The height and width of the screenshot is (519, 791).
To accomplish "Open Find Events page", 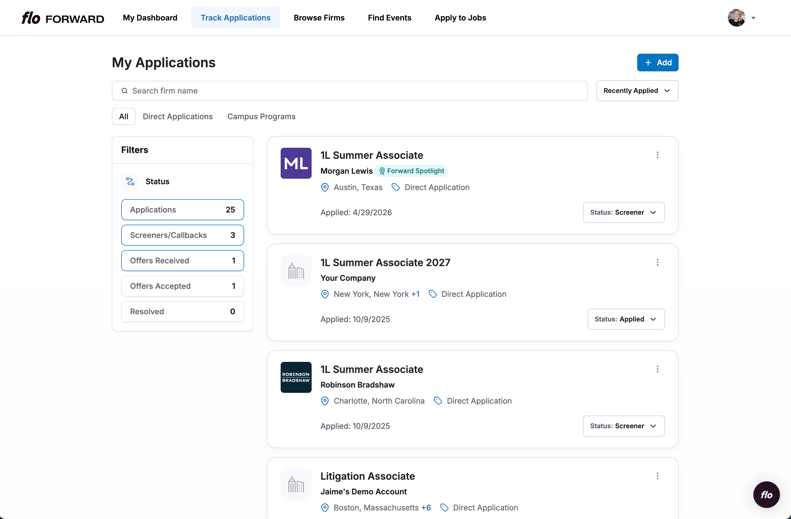I will click(389, 18).
